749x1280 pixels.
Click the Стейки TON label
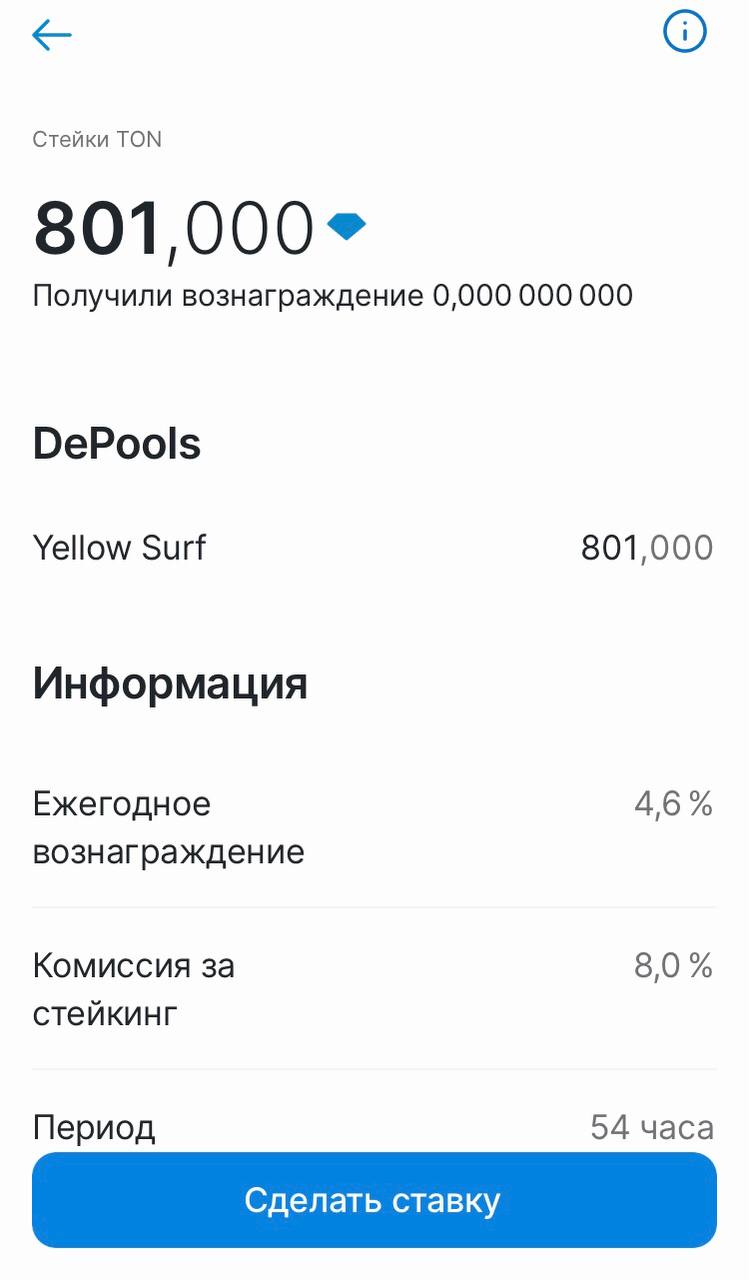[x=97, y=140]
